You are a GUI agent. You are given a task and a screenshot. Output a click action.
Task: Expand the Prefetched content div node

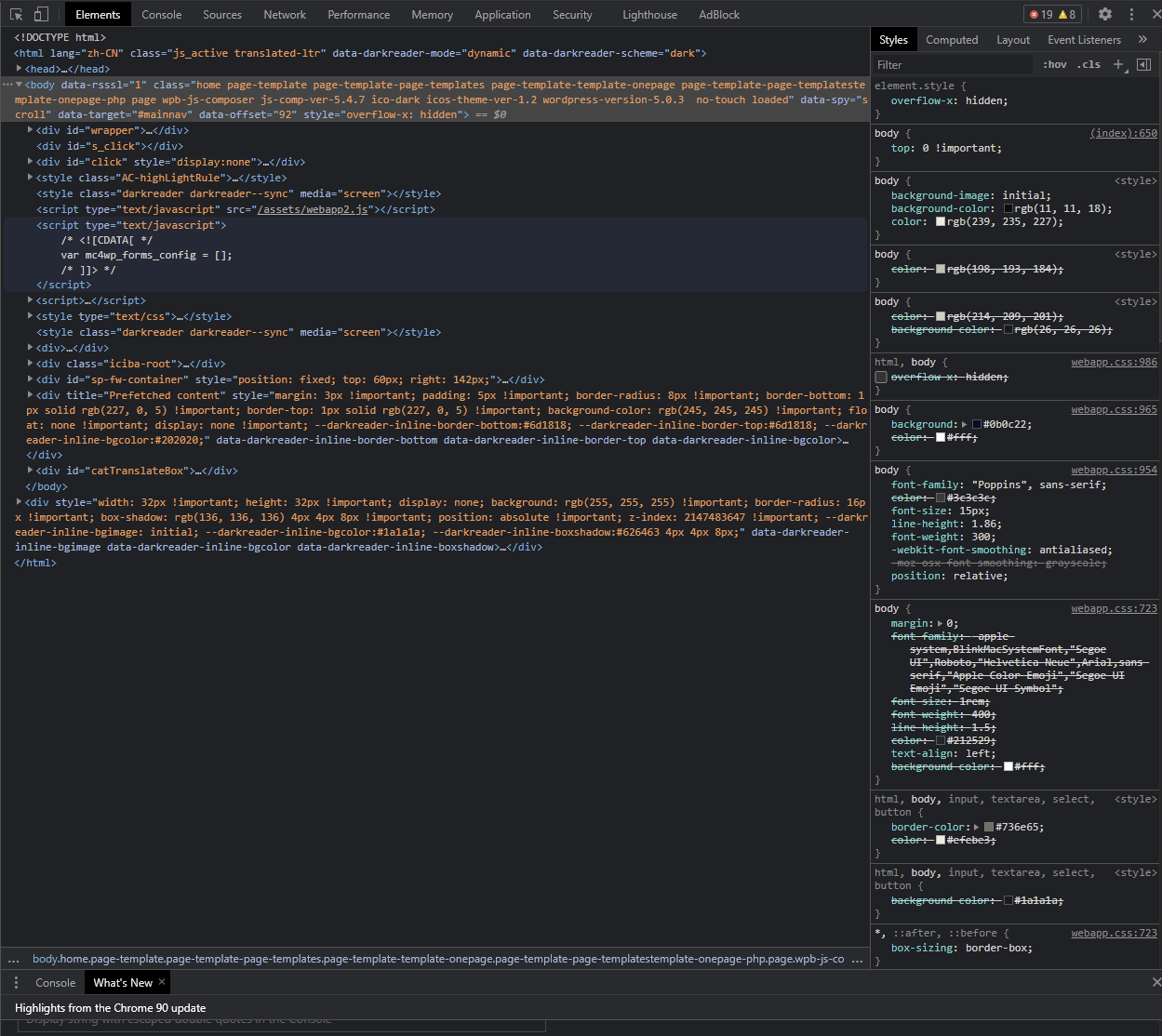coord(31,395)
